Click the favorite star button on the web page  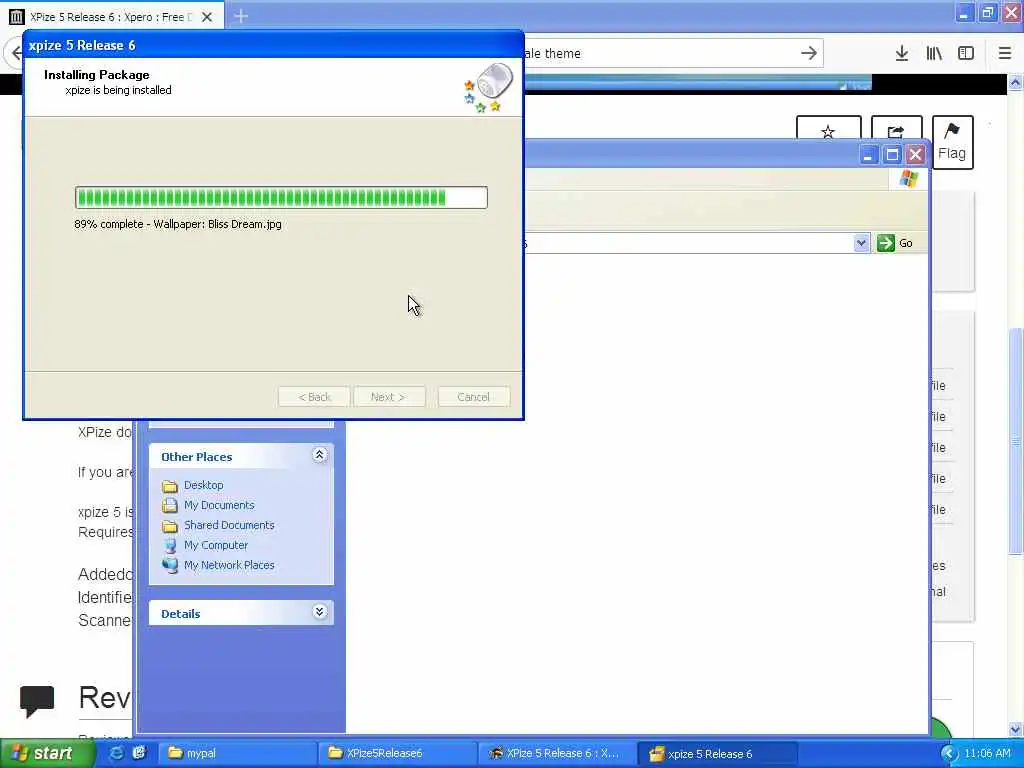828,131
